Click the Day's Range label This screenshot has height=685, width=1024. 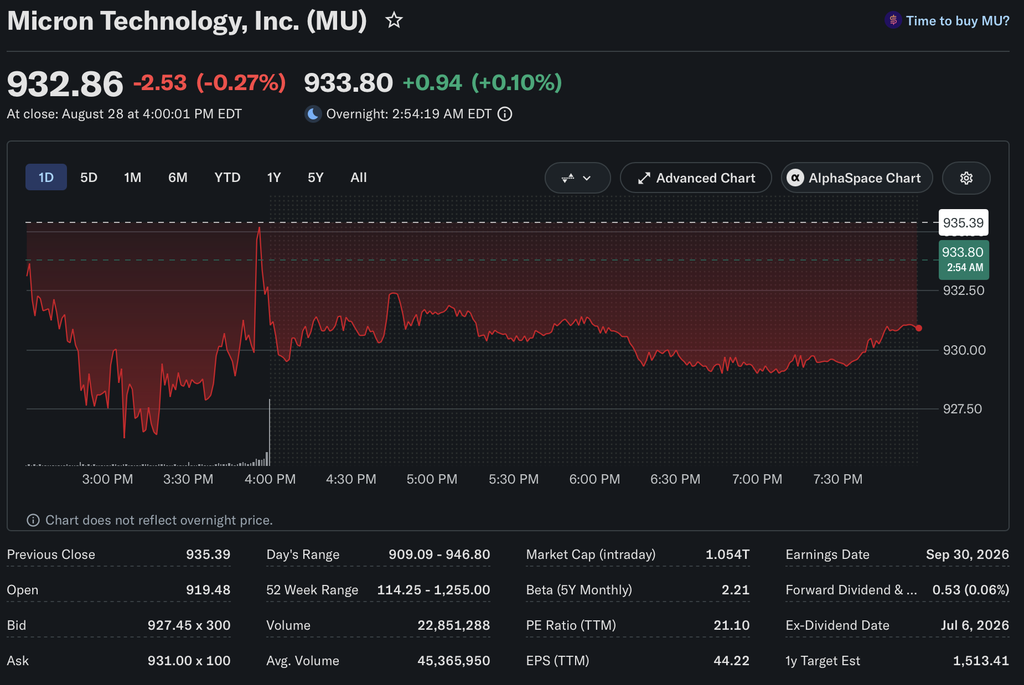[303, 554]
